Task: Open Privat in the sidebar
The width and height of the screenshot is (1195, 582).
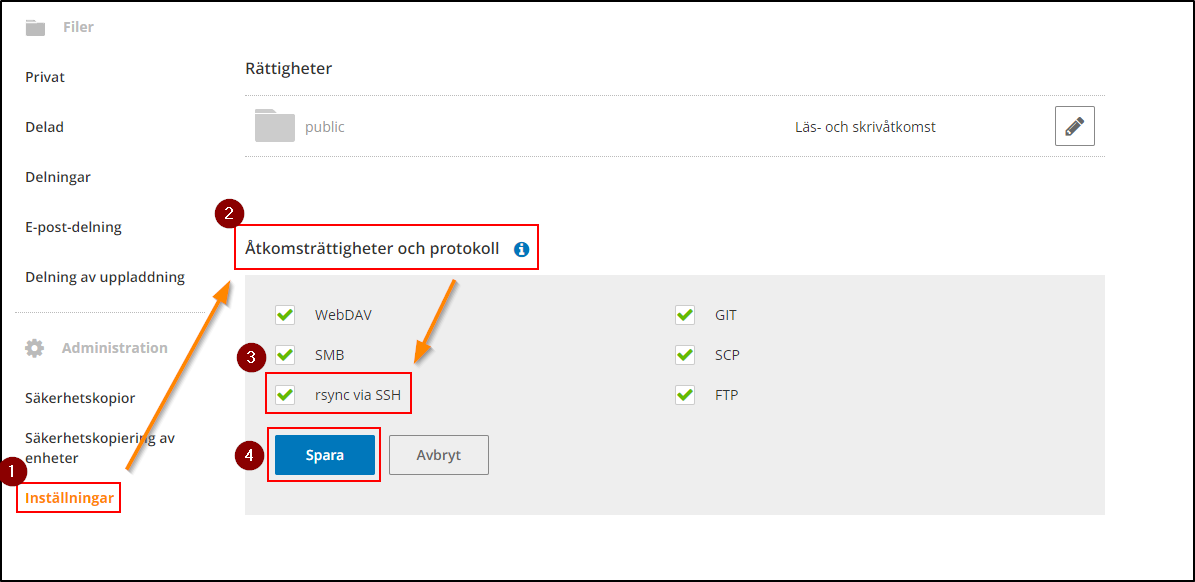Action: (x=45, y=77)
